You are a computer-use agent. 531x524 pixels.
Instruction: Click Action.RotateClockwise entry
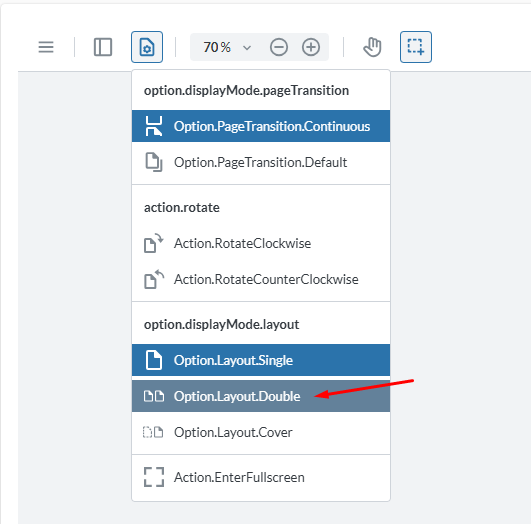261,243
